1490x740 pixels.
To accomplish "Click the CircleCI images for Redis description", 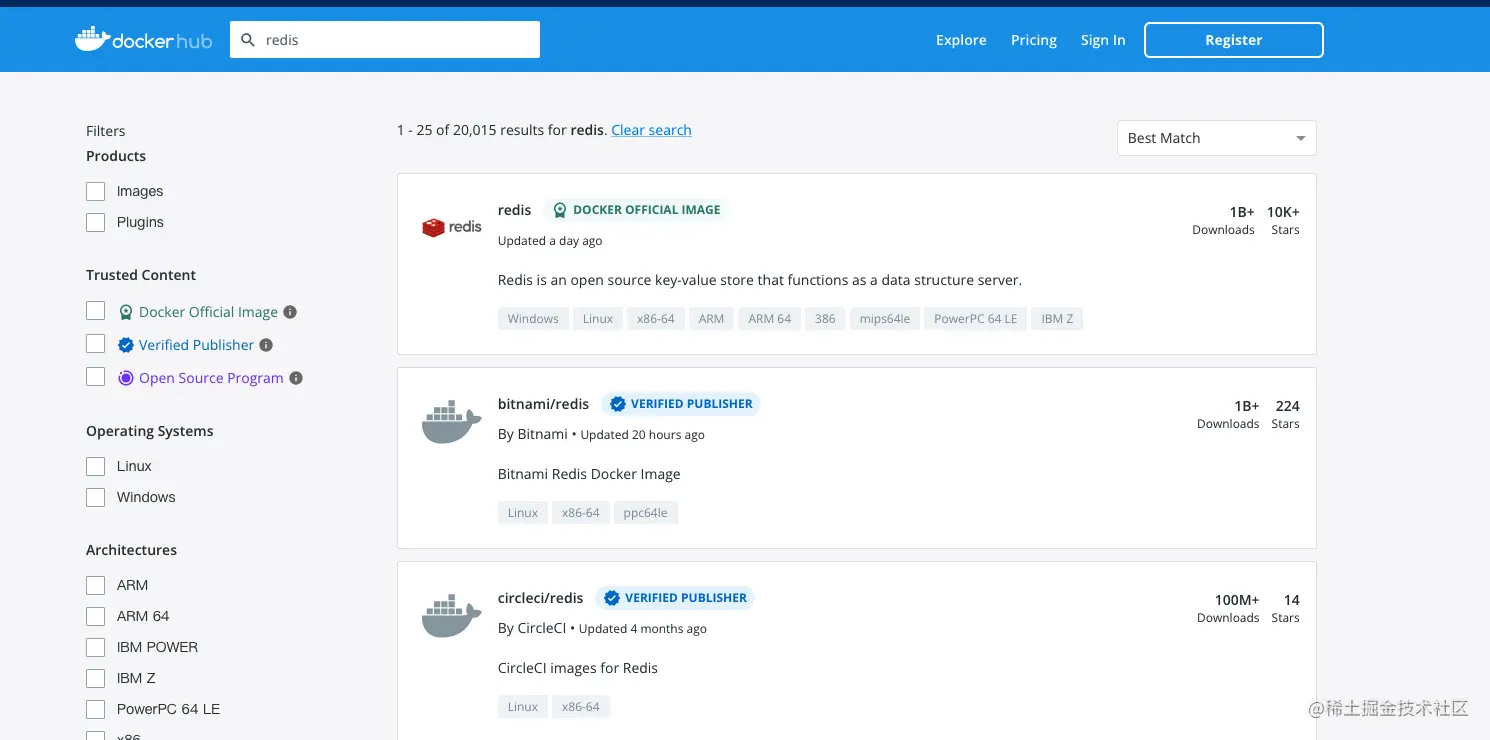I will (x=578, y=668).
